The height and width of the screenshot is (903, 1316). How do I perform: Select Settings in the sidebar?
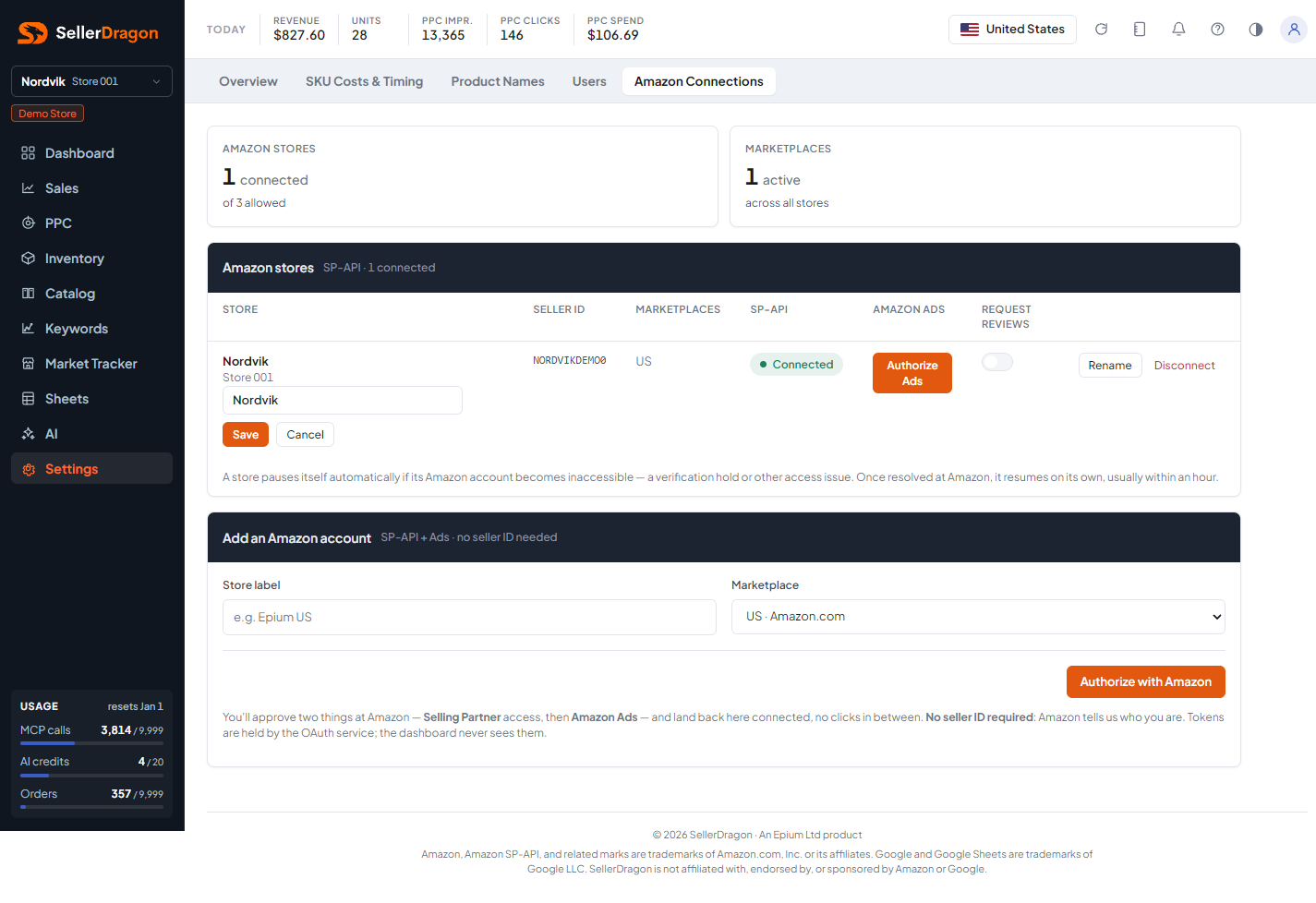click(x=91, y=469)
